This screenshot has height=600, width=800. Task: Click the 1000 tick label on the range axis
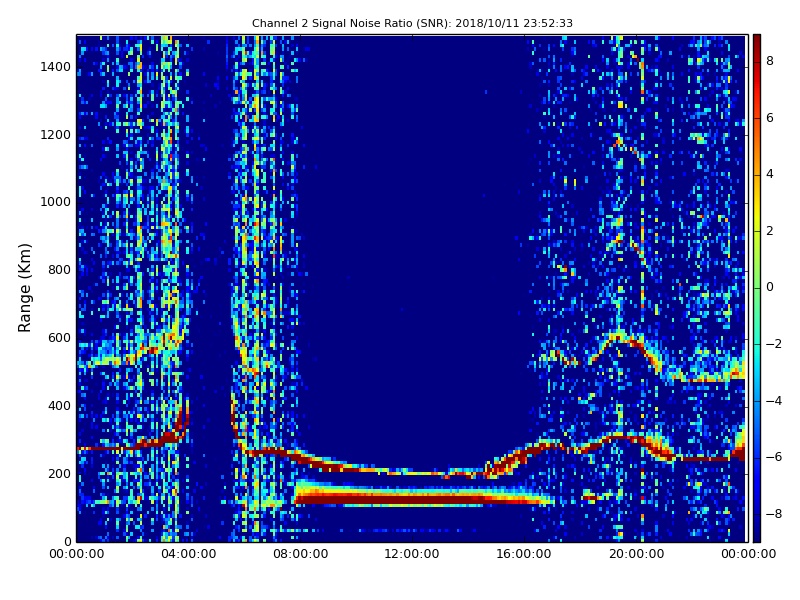click(56, 202)
